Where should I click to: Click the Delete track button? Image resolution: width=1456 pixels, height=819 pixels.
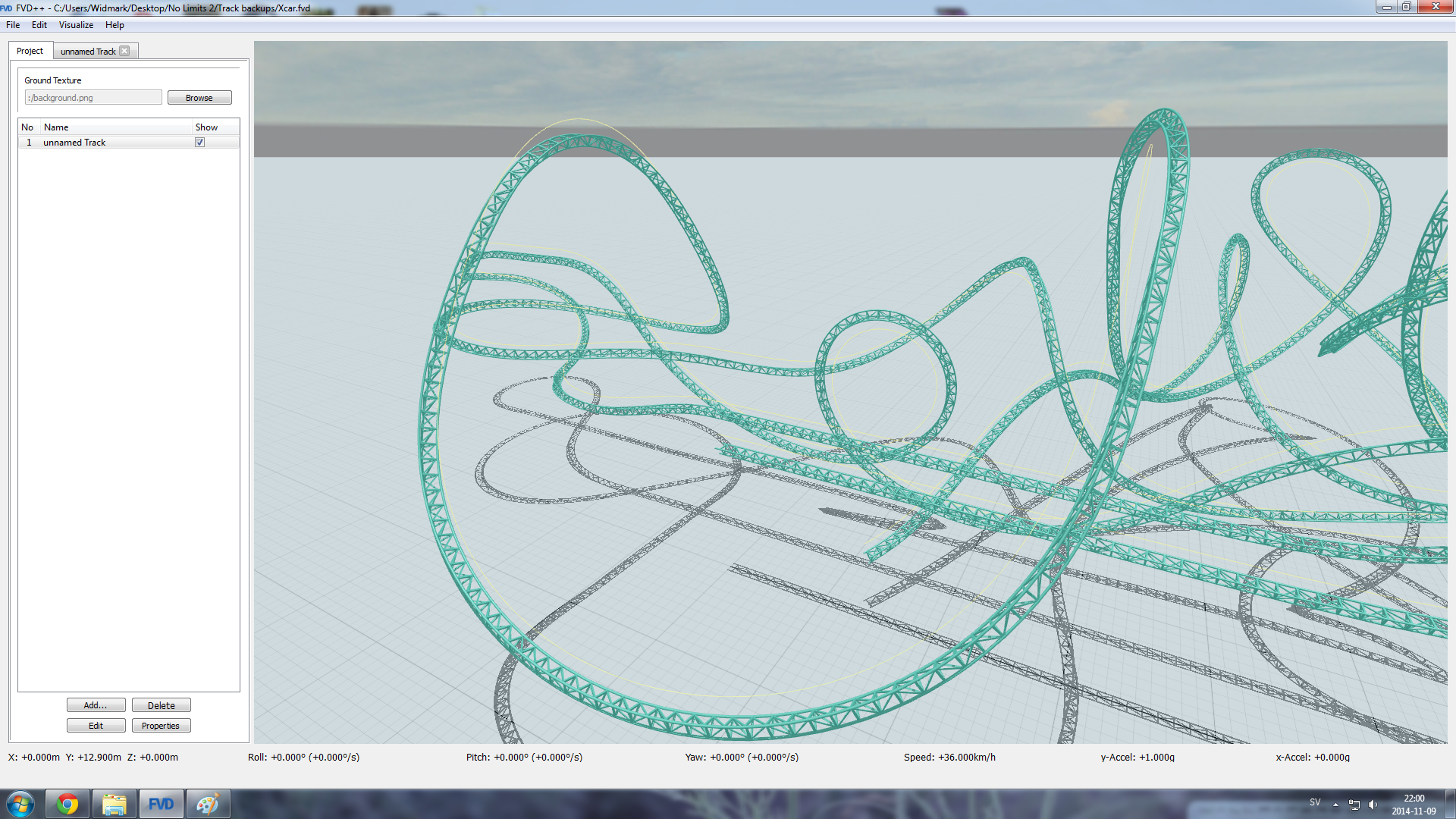tap(161, 705)
